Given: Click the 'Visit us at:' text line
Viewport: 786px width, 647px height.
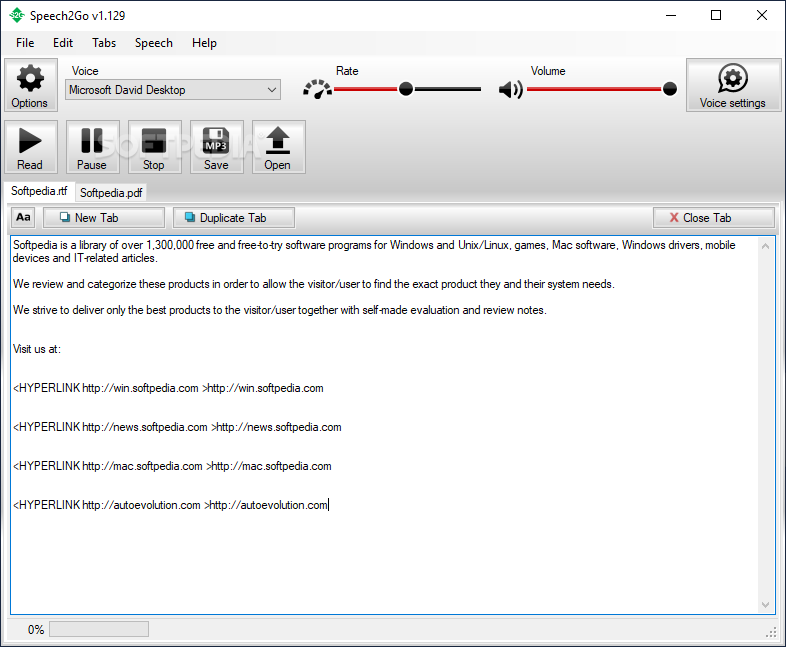Looking at the screenshot, I should point(37,349).
